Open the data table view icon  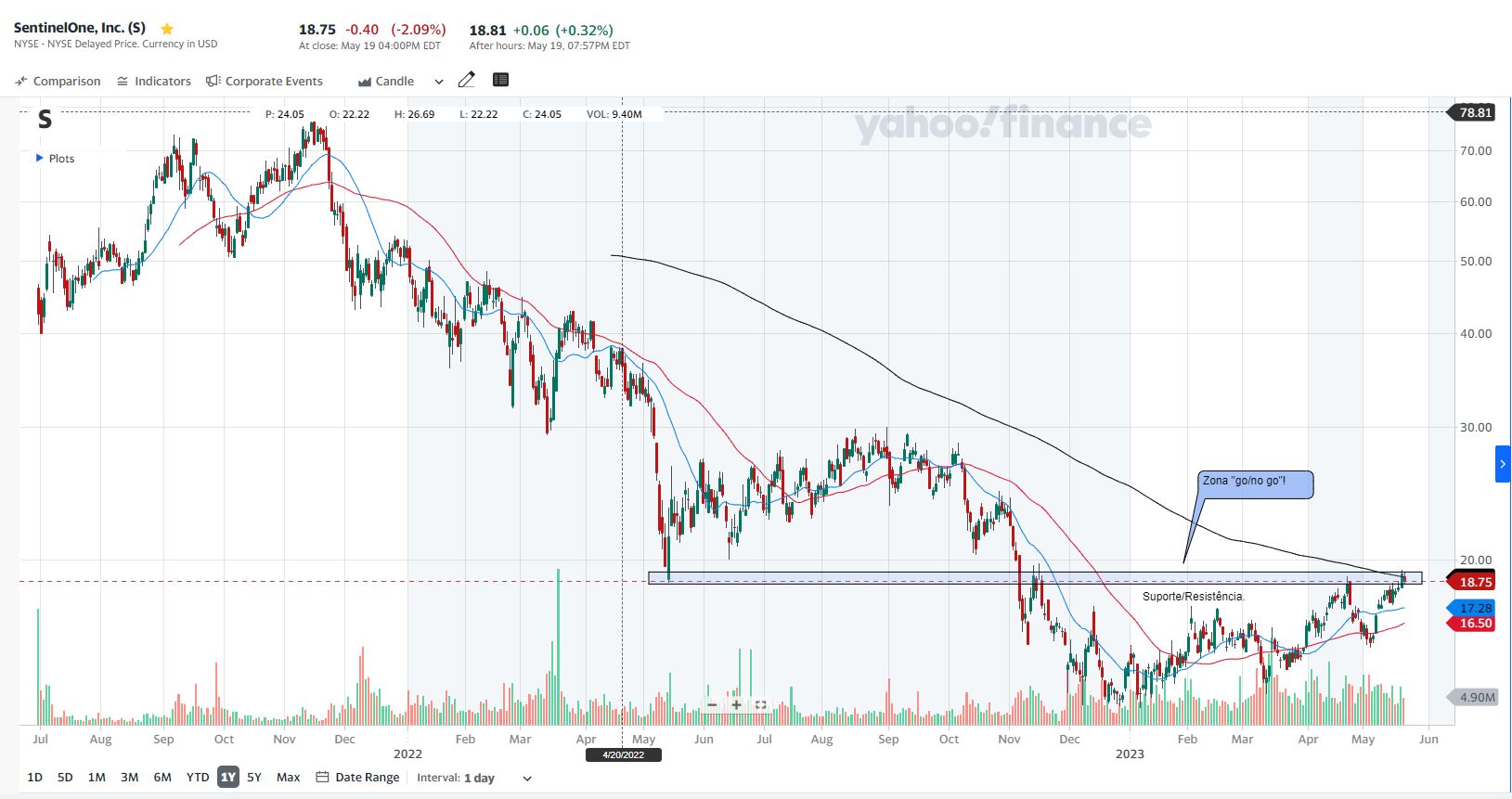[500, 80]
